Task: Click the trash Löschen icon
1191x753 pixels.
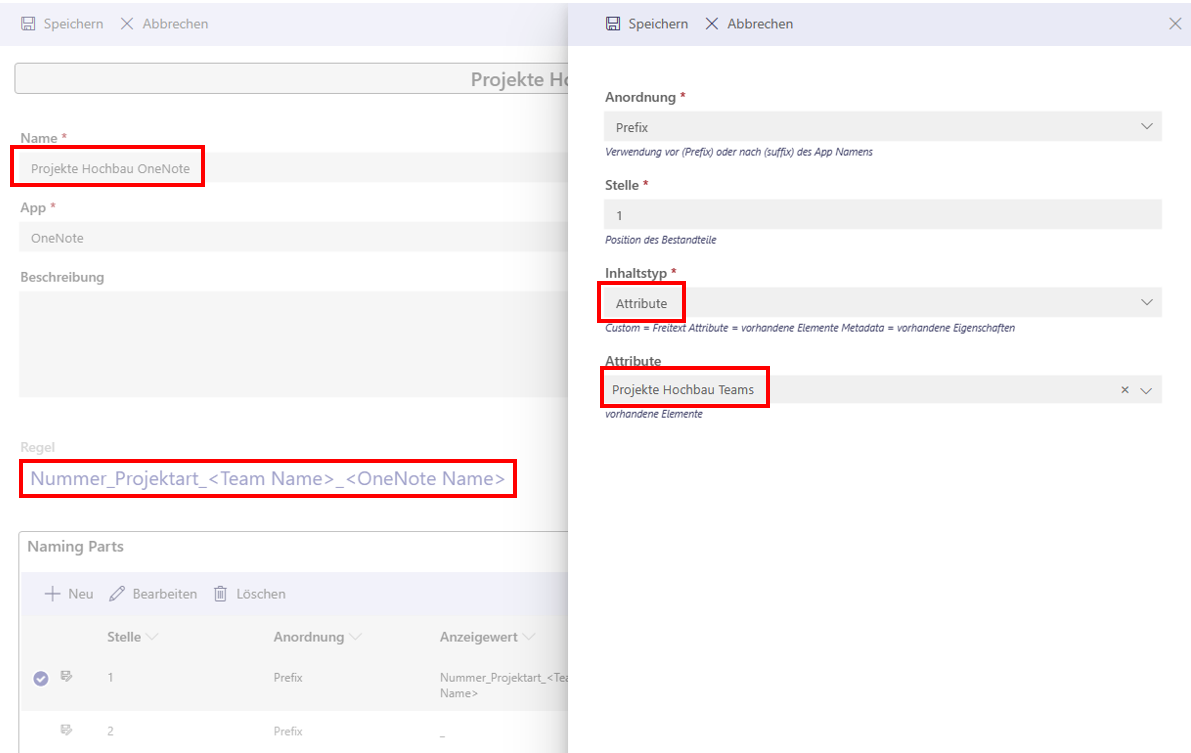Action: point(220,594)
